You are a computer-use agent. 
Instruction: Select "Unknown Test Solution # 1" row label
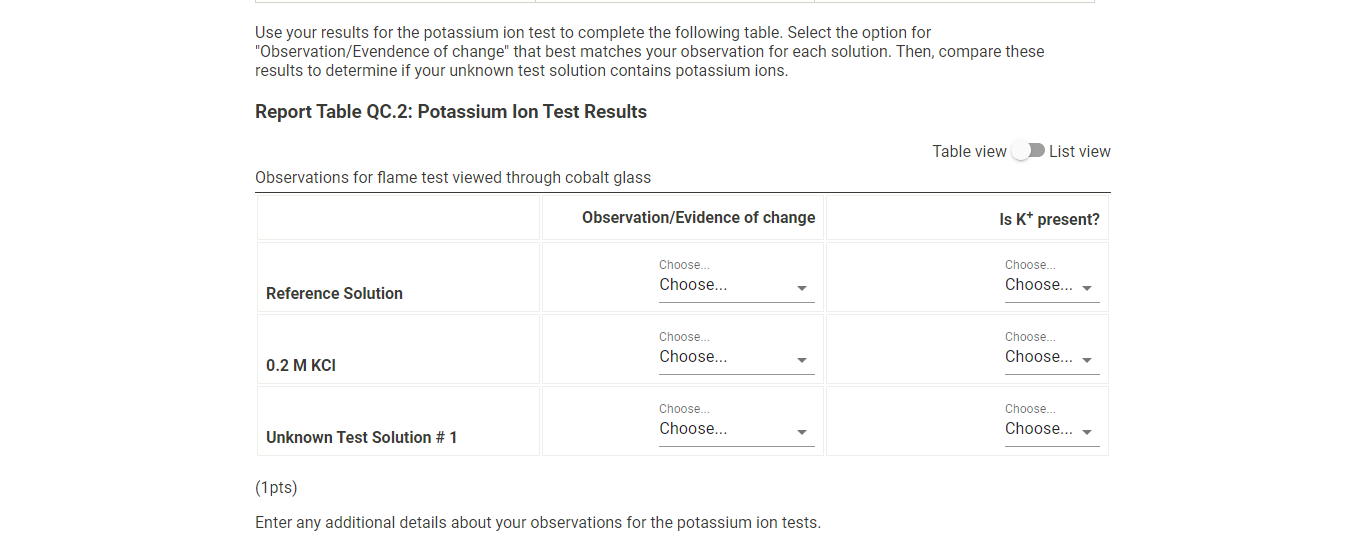pyautogui.click(x=361, y=437)
